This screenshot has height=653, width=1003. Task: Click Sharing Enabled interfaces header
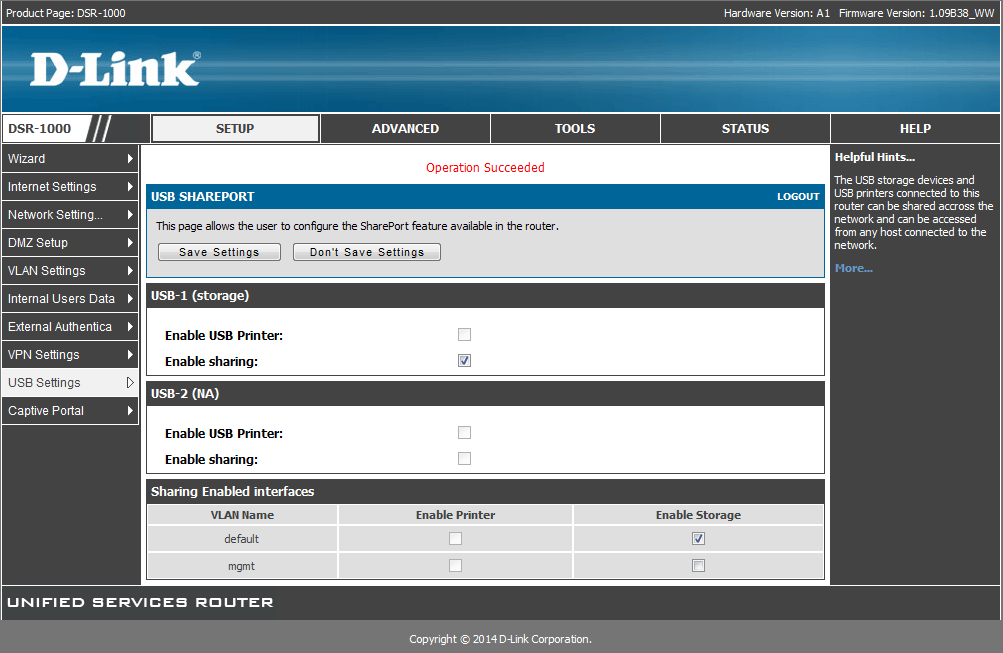486,491
